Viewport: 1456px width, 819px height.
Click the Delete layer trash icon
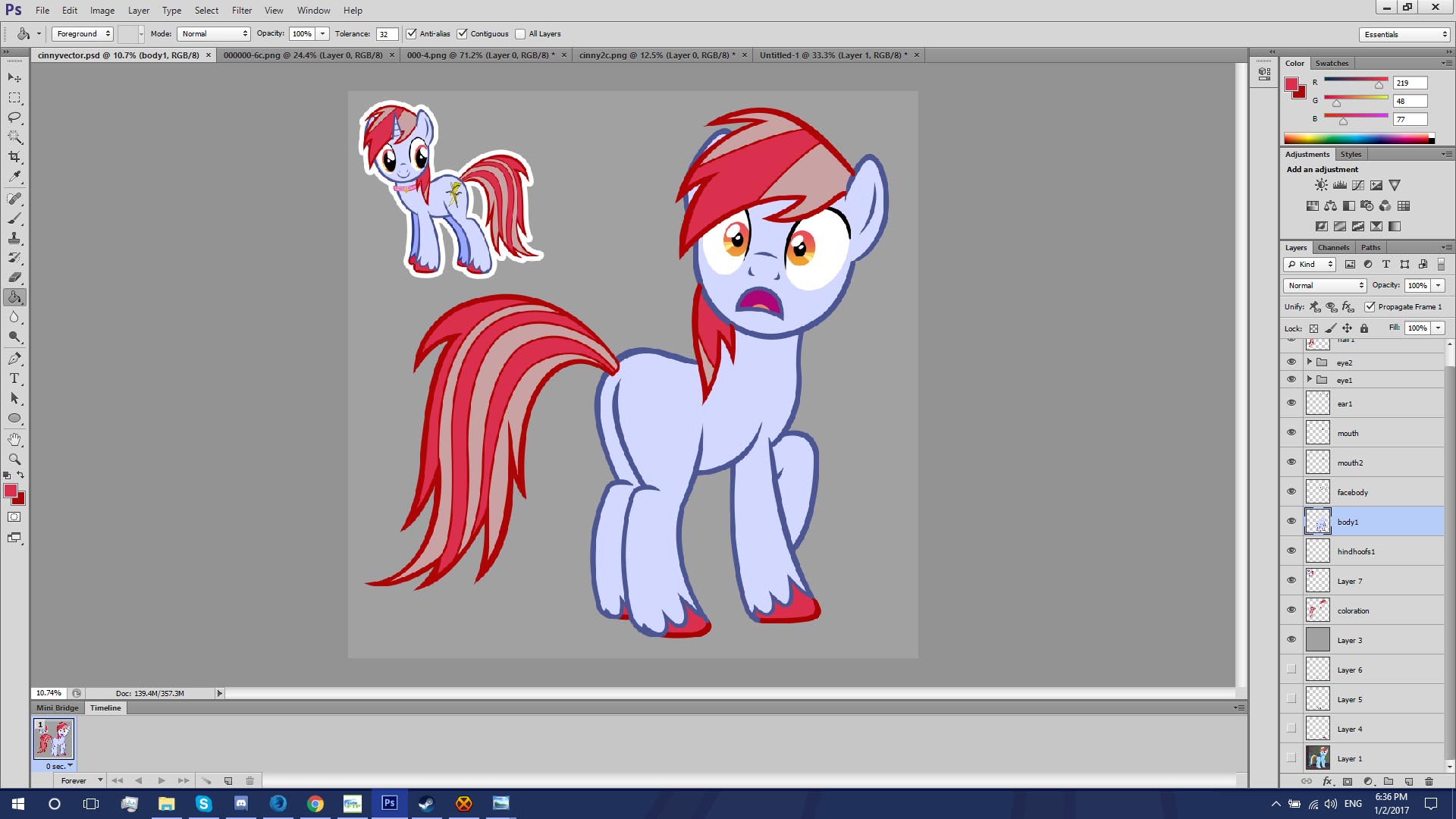tap(1429, 781)
